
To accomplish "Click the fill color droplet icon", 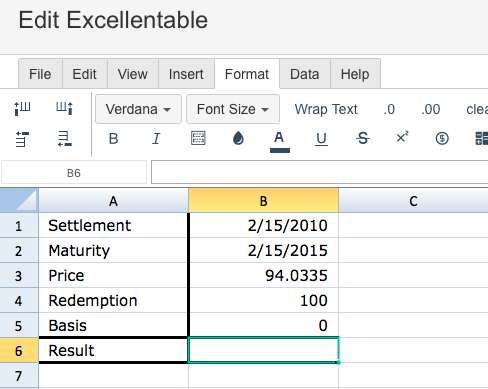I will click(x=238, y=138).
